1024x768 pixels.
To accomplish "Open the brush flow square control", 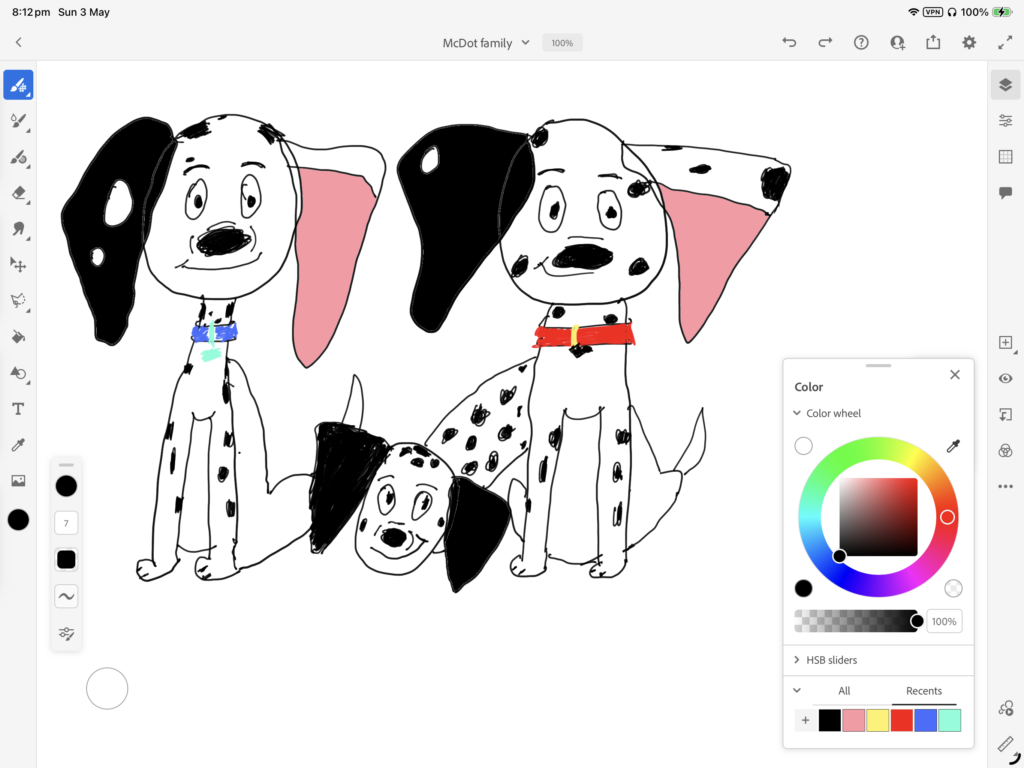I will [x=66, y=560].
